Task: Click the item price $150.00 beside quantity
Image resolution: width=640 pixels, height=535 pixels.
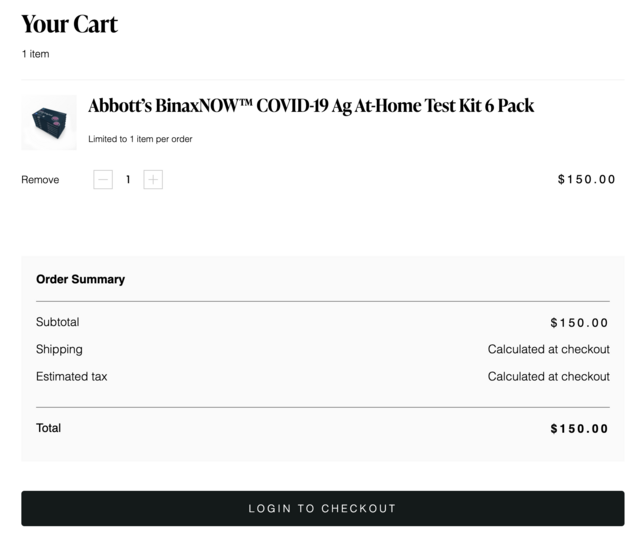Action: pos(587,179)
